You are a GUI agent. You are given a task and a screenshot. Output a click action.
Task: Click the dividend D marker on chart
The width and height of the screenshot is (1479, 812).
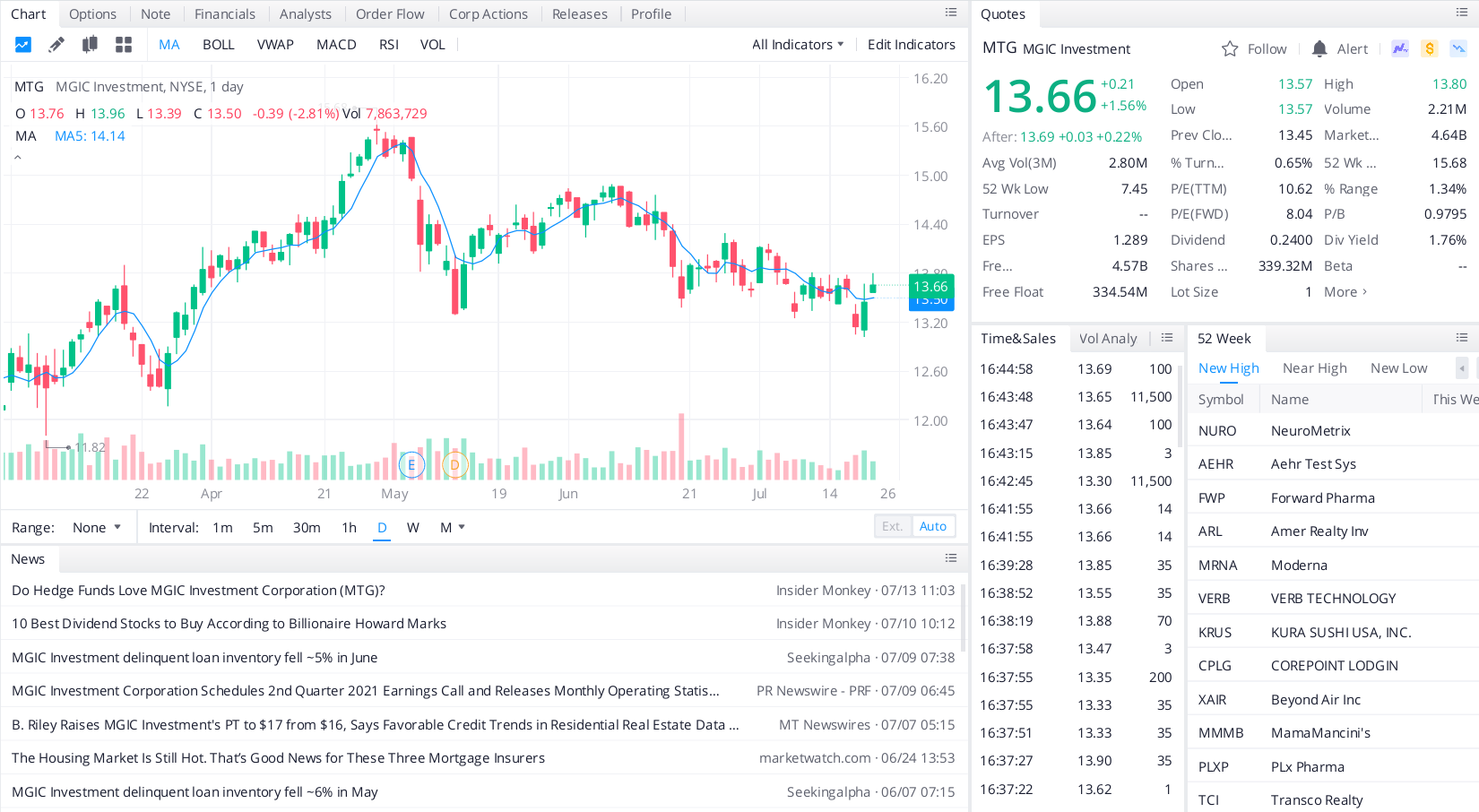(x=455, y=465)
